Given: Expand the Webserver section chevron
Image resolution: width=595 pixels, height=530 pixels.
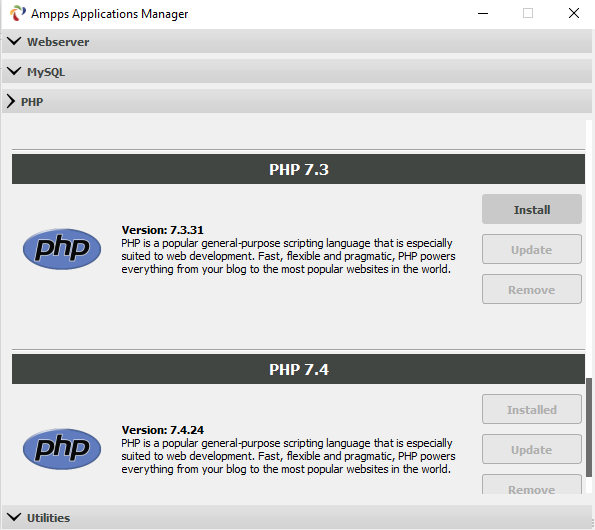Looking at the screenshot, I should 14,41.
